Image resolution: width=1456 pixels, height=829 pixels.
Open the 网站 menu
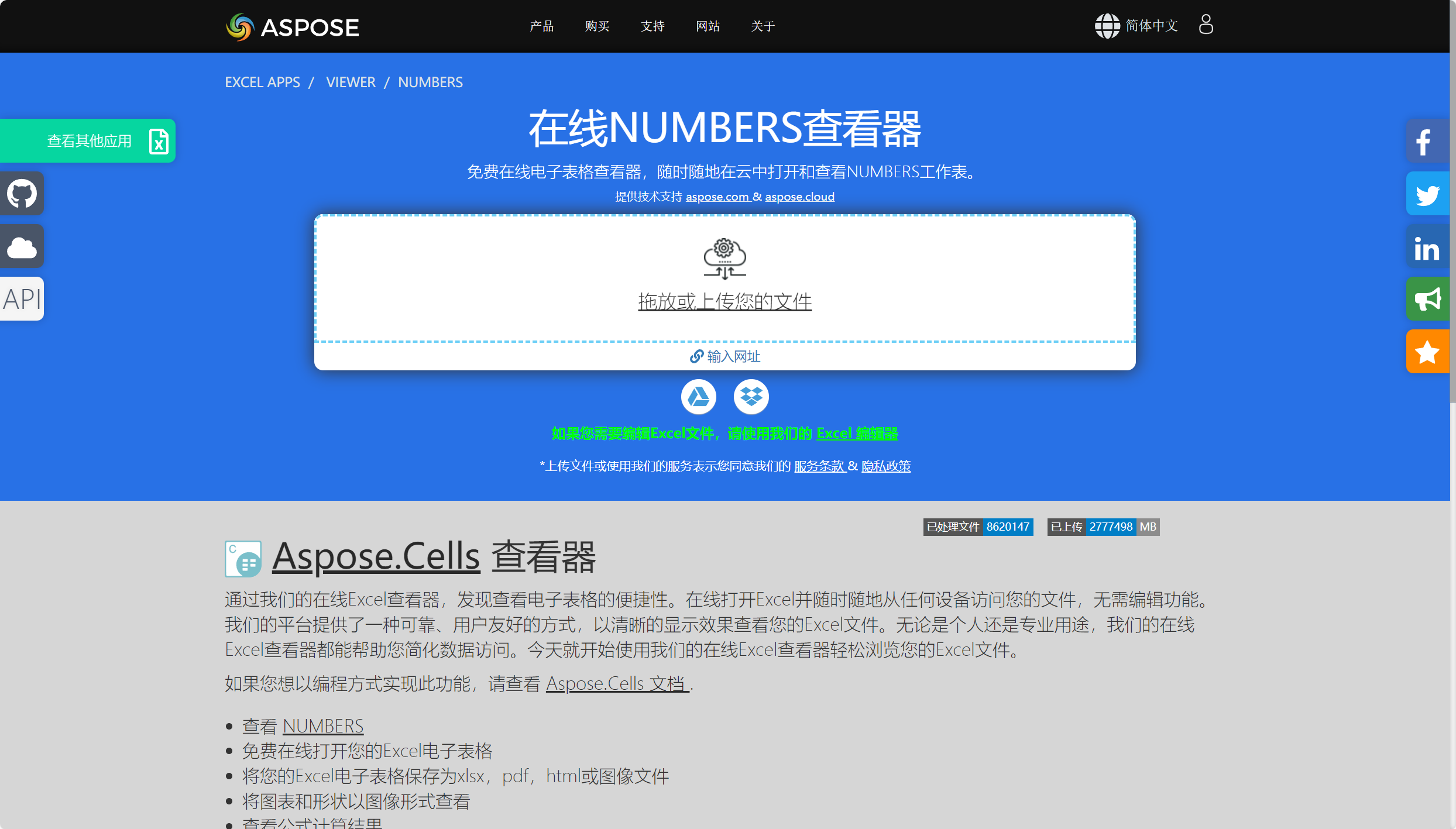tap(708, 26)
